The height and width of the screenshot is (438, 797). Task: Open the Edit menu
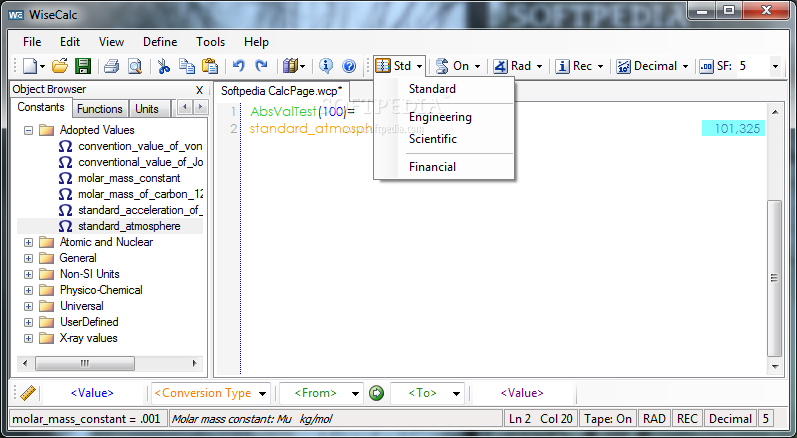coord(70,42)
